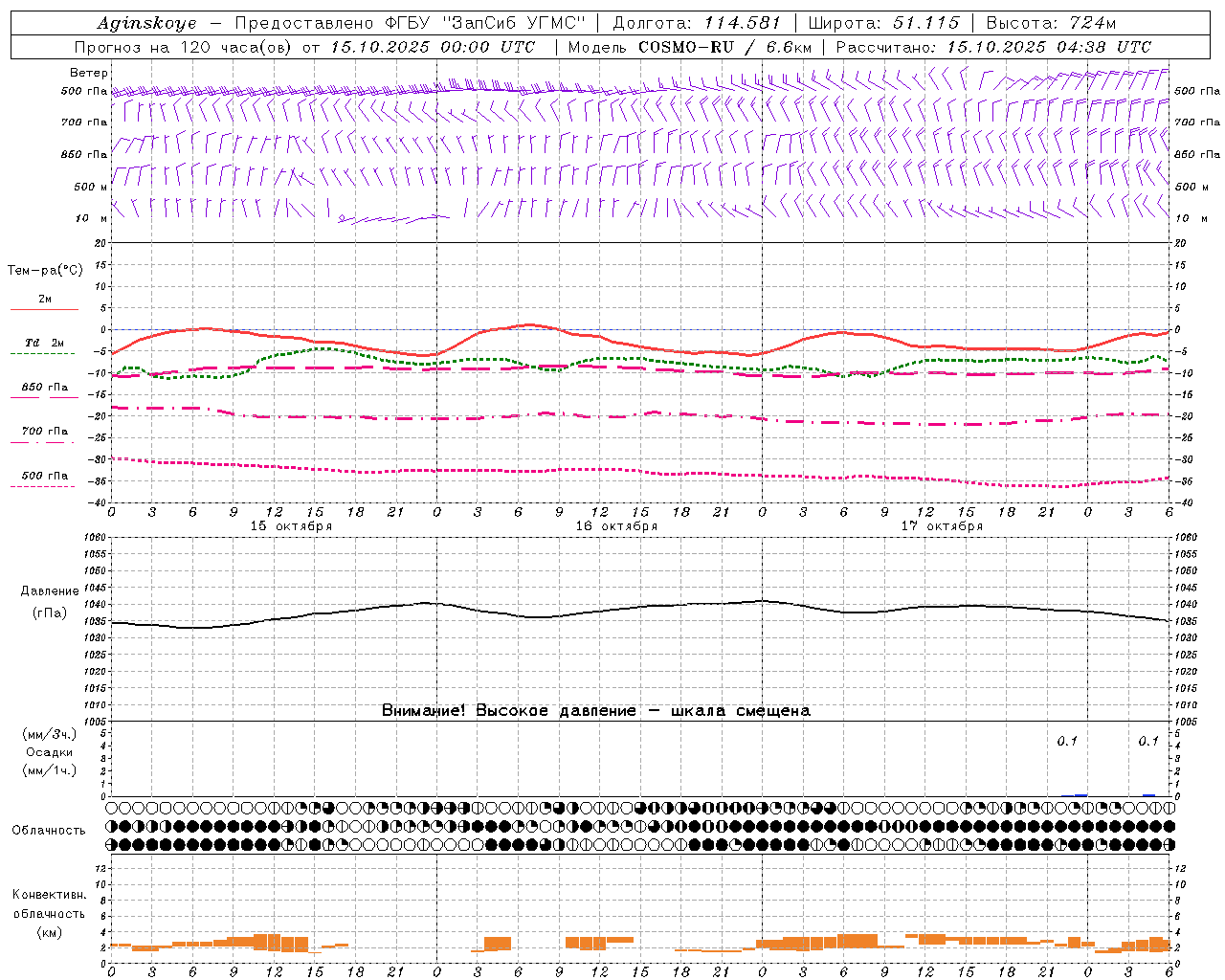Click the 12 tick on convective cloud axis
The width and height of the screenshot is (1225, 980).
tap(99, 868)
